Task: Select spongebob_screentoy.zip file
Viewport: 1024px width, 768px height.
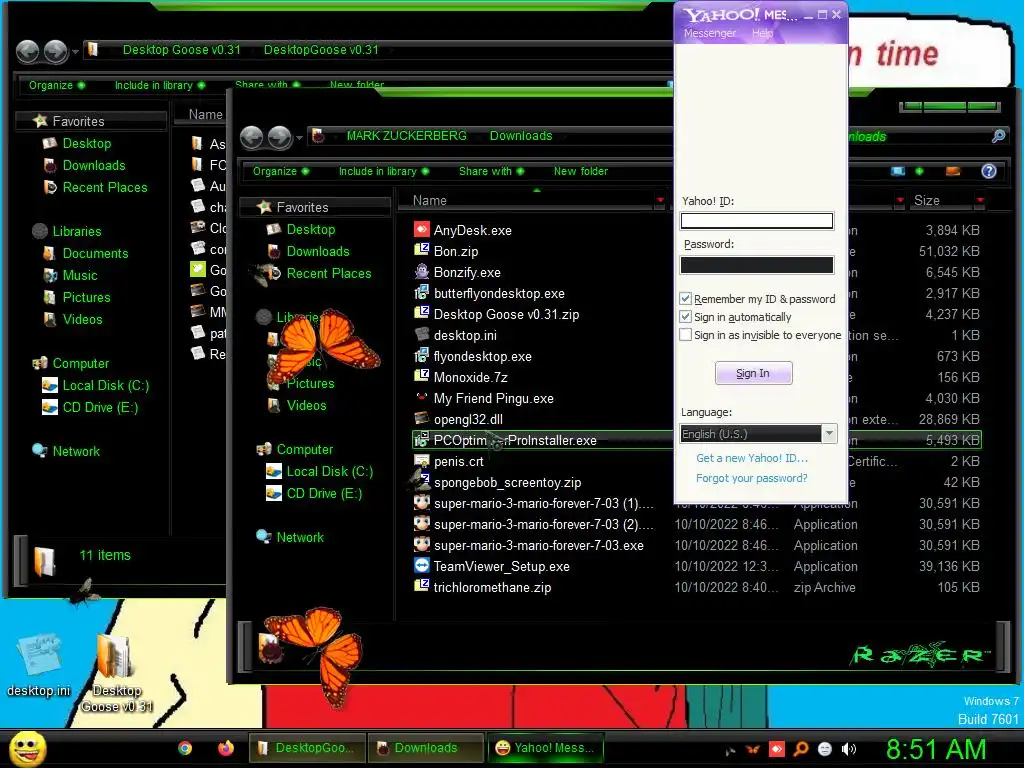Action: point(507,482)
